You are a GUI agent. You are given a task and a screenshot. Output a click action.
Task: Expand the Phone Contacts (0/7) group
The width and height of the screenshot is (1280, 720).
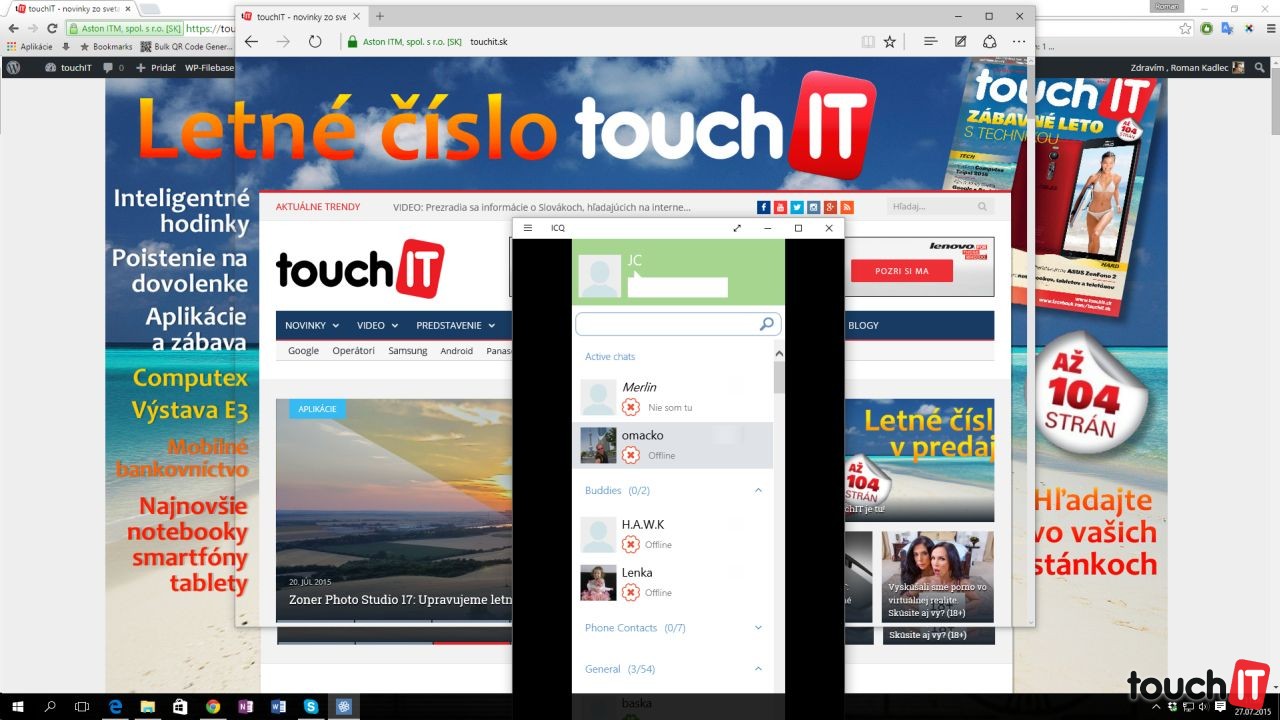758,628
